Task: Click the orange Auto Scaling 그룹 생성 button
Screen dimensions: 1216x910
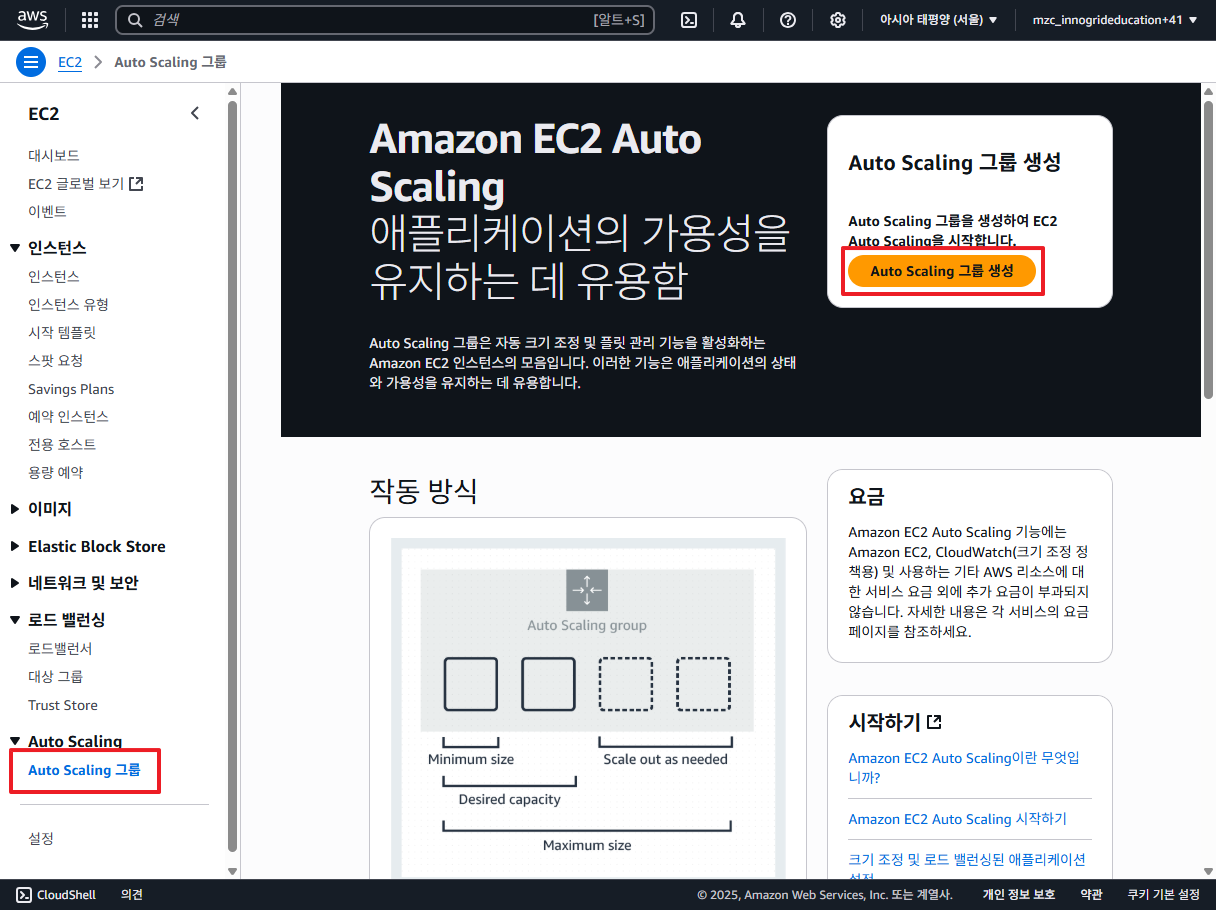Action: pyautogui.click(x=942, y=271)
